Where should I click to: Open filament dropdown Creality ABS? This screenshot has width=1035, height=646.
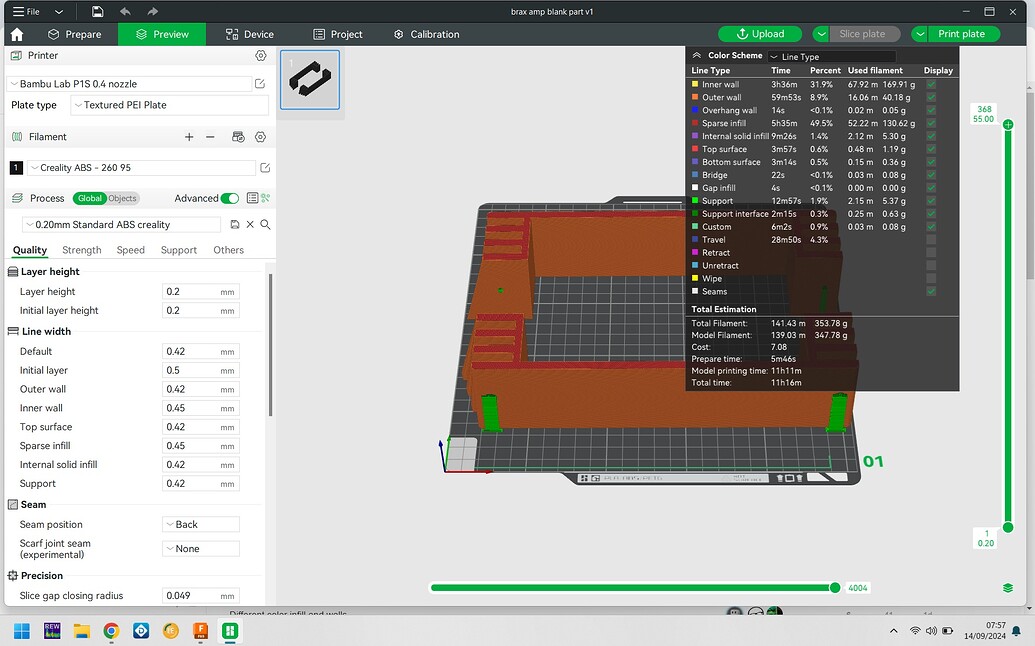[x=141, y=168]
